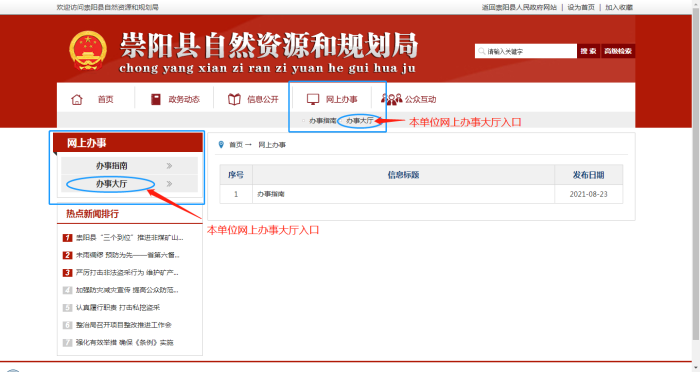This screenshot has width=700, height=372.
Task: Click chevron icon beside 办事指南 sidebar
Action: click(169, 166)
